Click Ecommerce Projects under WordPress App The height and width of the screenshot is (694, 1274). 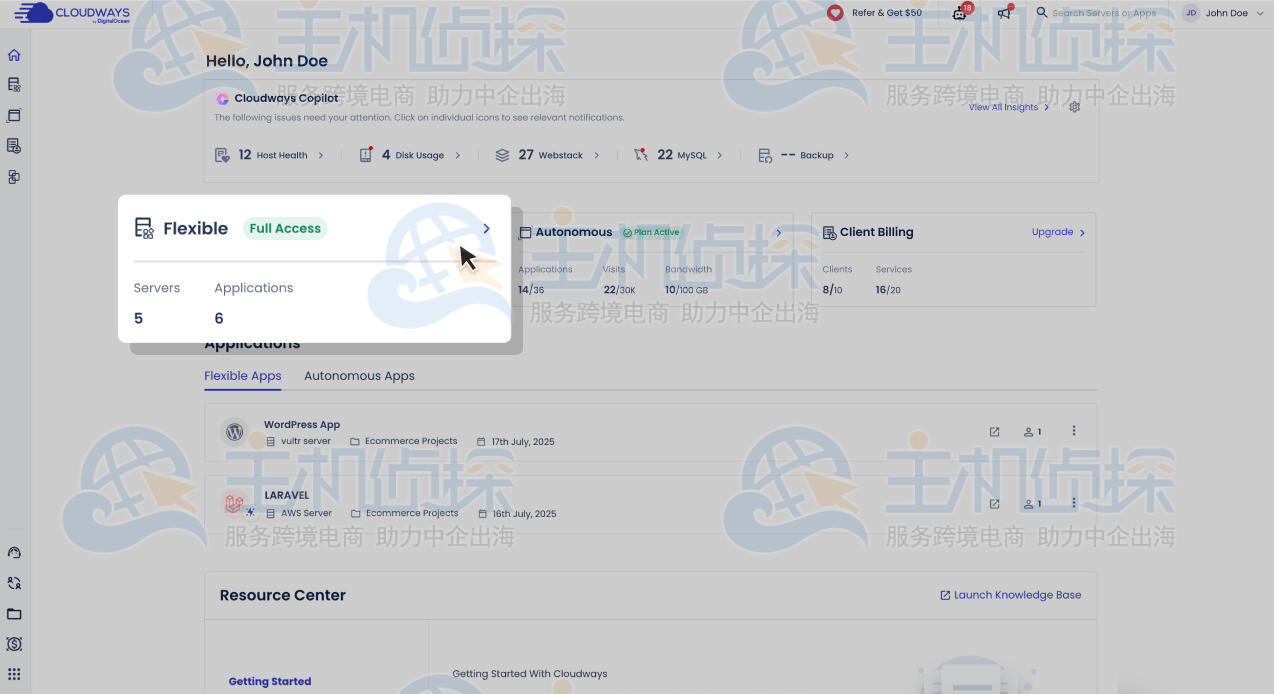[x=411, y=441]
